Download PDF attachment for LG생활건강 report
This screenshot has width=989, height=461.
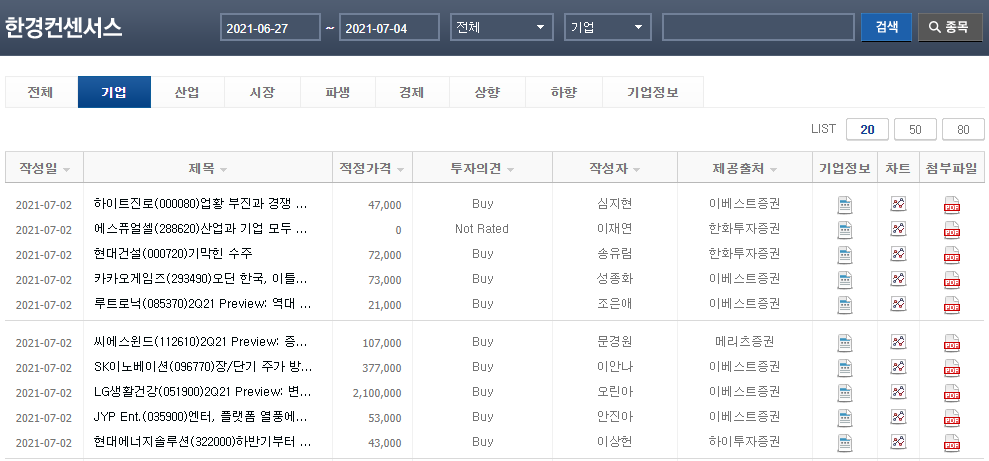[x=952, y=393]
